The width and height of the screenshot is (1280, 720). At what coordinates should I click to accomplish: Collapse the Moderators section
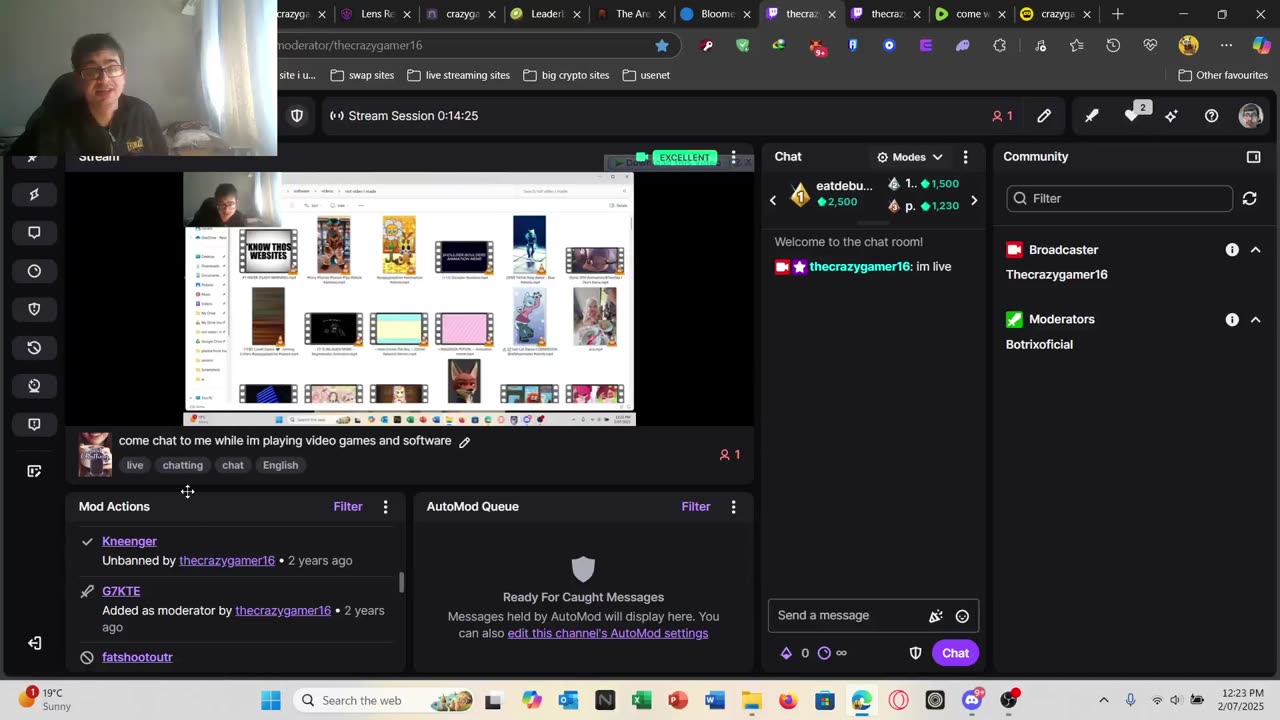pyautogui.click(x=1255, y=320)
